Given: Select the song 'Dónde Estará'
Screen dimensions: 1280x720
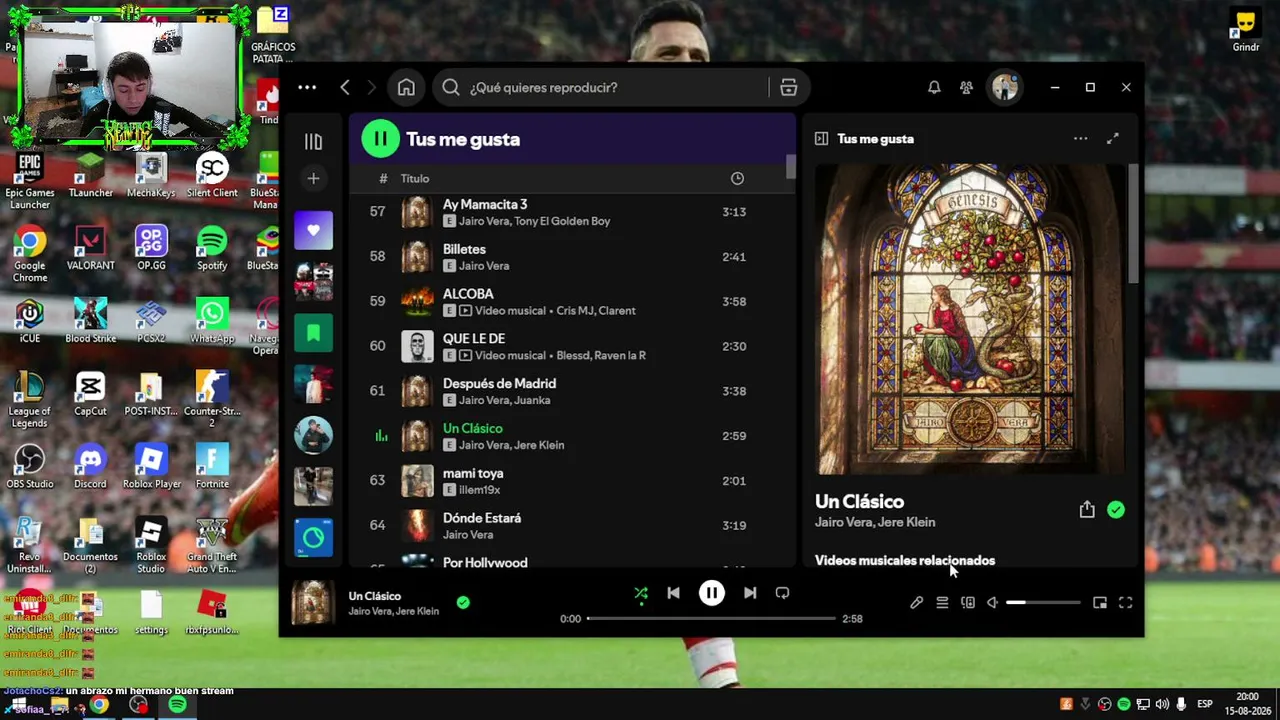Looking at the screenshot, I should point(482,518).
